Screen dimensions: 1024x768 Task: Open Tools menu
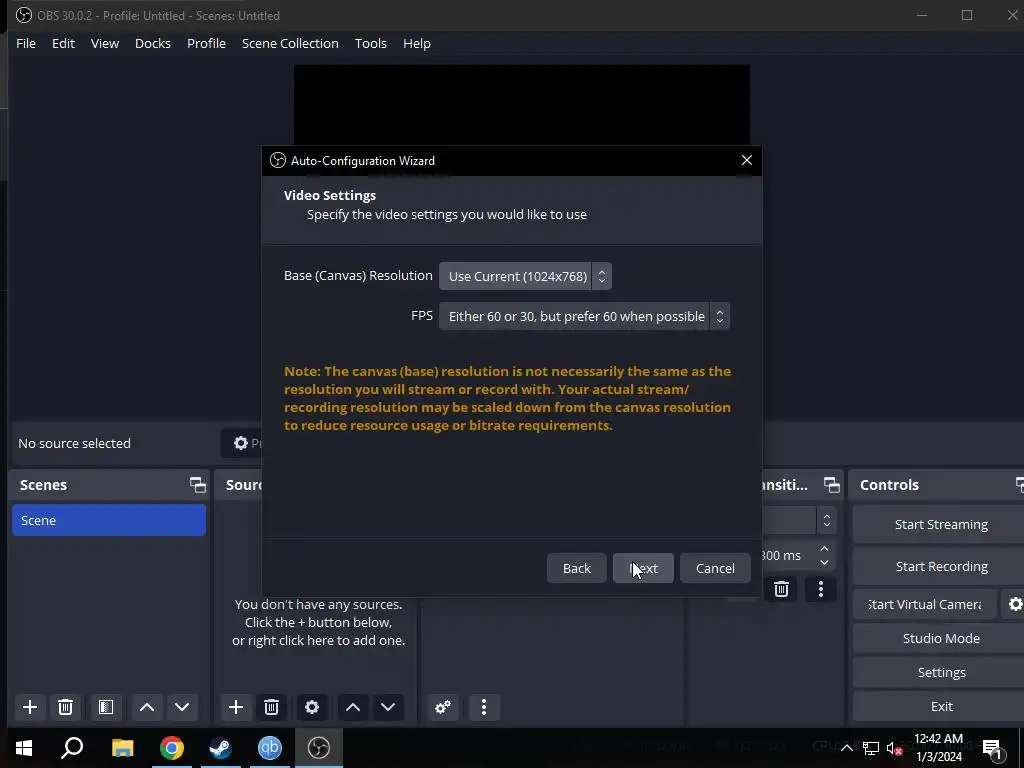tap(370, 43)
